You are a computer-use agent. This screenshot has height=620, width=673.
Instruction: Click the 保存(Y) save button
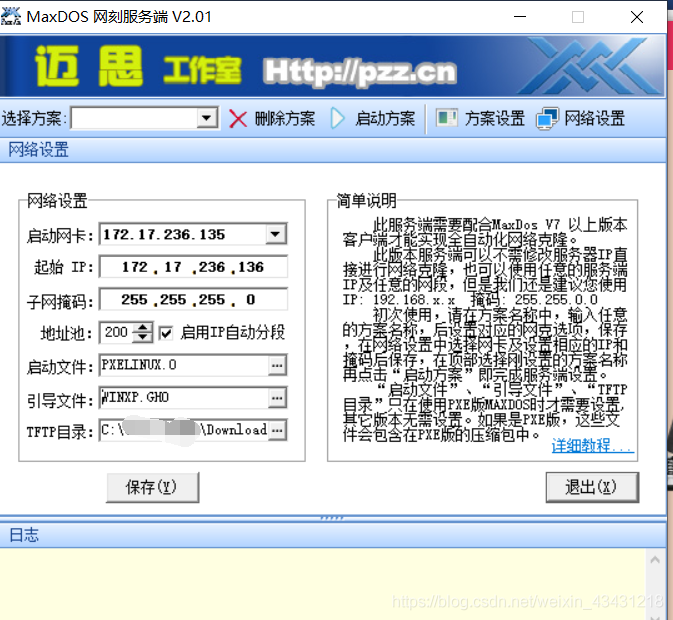pos(153,487)
